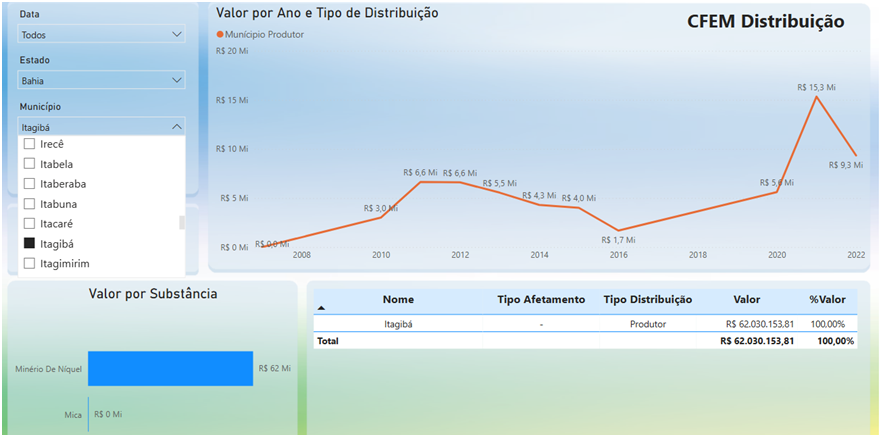Uncheck the Itagibá checkbox
This screenshot has width=884, height=437.
pos(29,244)
